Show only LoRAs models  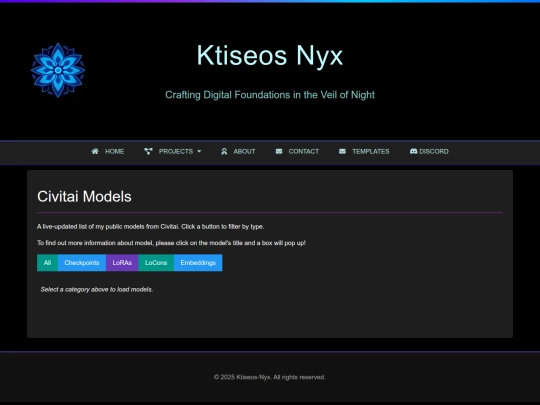click(122, 263)
